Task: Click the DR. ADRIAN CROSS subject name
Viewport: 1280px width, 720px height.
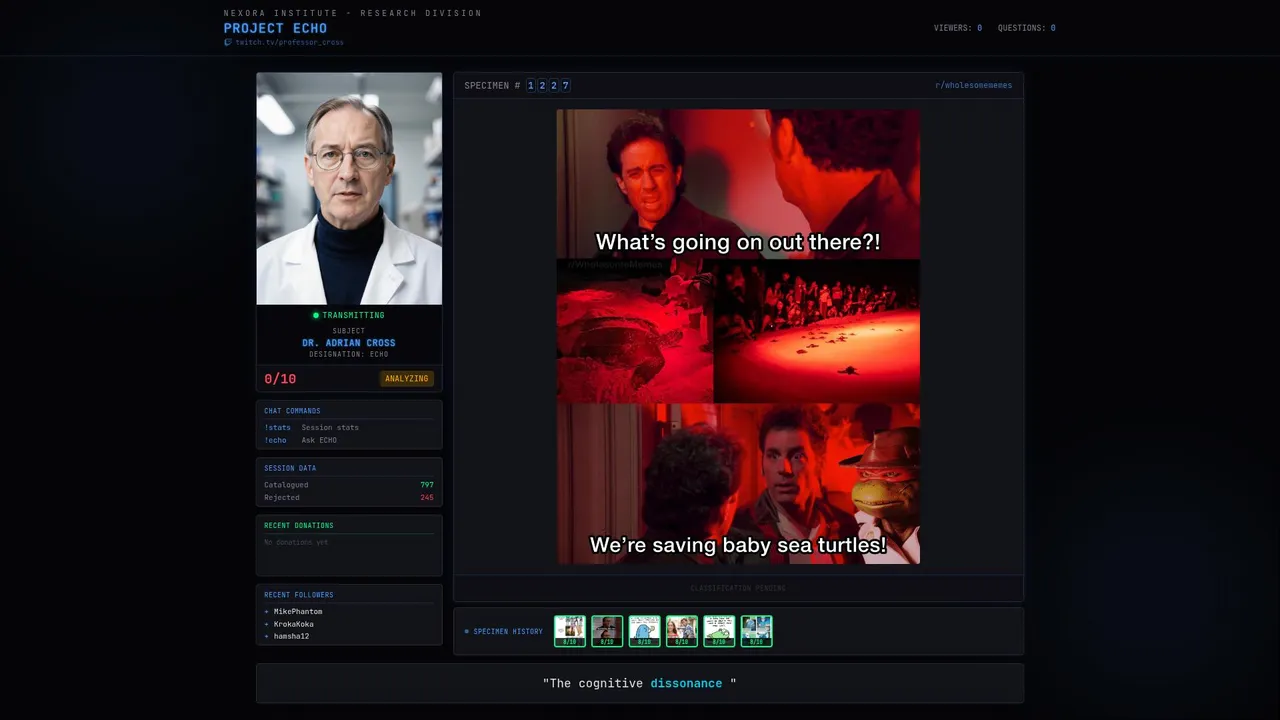Action: pyautogui.click(x=349, y=343)
